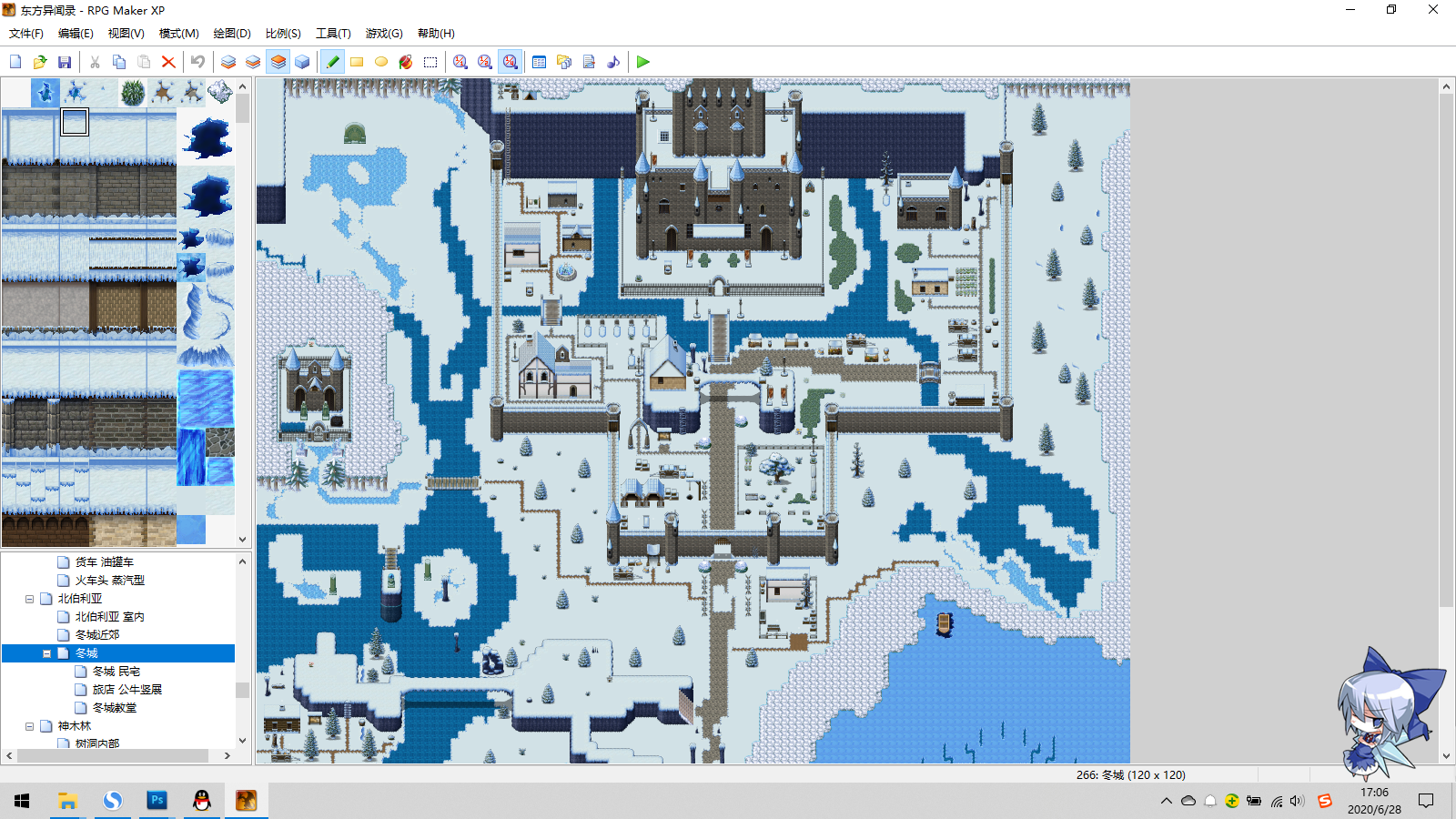Open the 文件(F) menu
The width and height of the screenshot is (1456, 819).
point(26,34)
